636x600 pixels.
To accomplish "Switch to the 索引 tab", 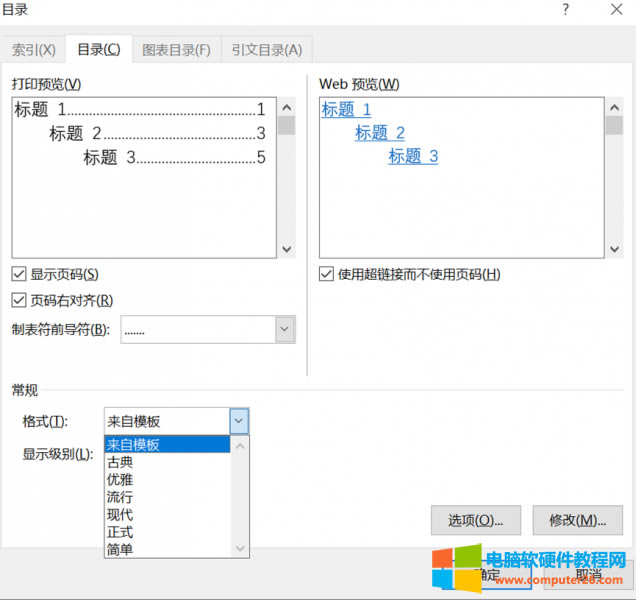I will coord(33,49).
